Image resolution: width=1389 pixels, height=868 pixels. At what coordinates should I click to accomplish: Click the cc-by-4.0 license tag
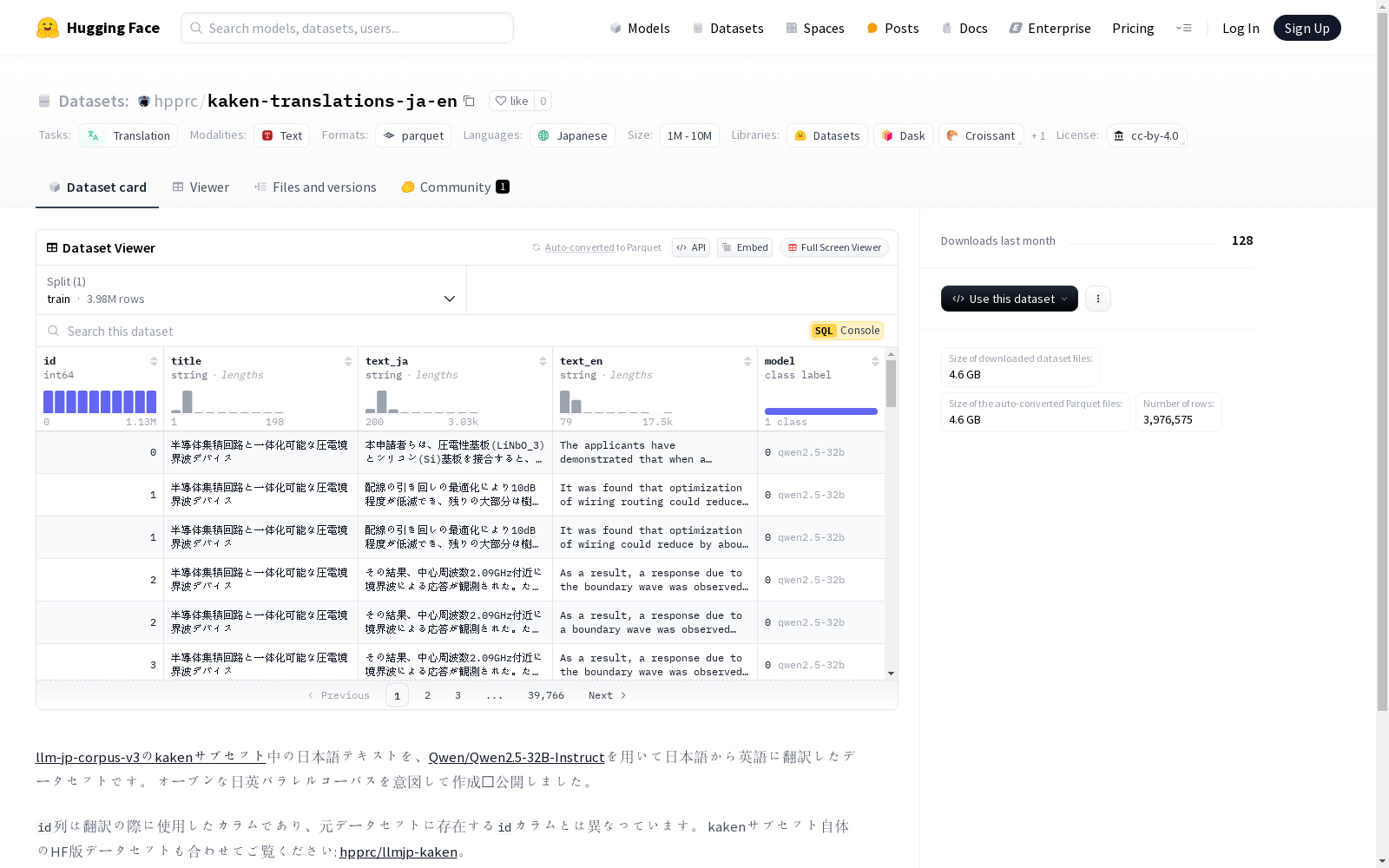1146,135
